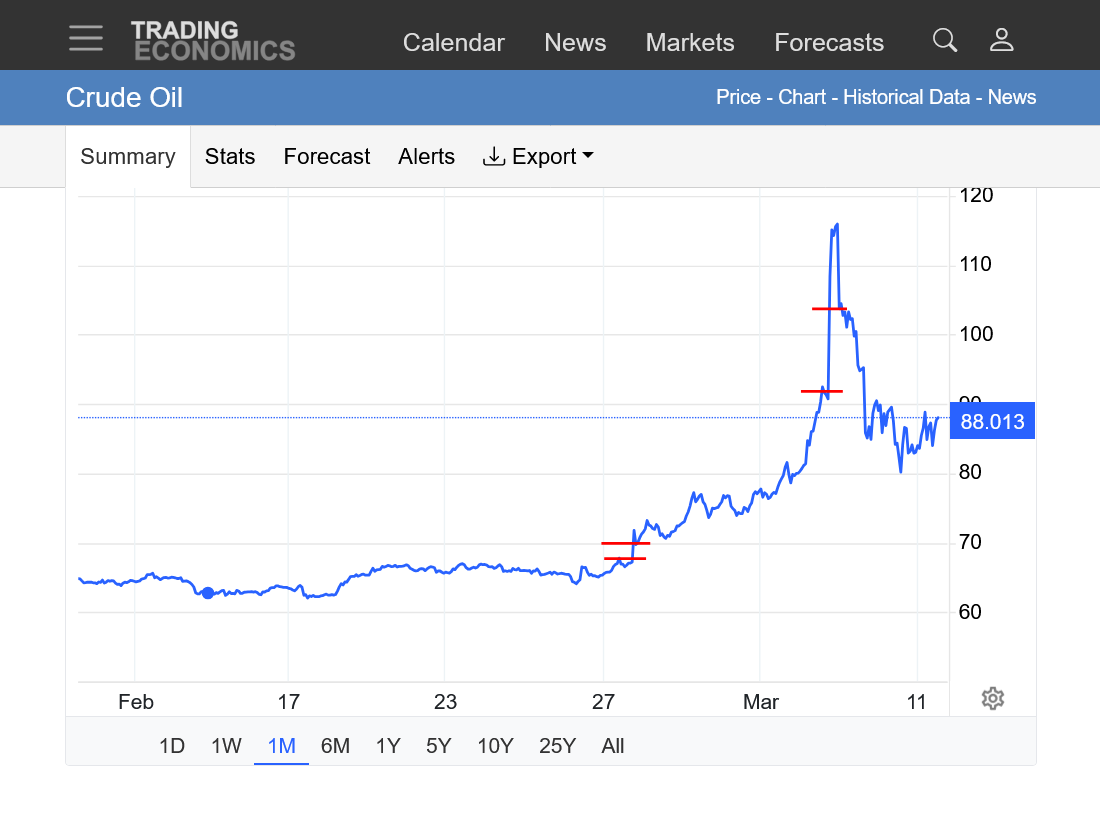Open the hamburger navigation menu
Screen dimensions: 1100x828
[86, 39]
